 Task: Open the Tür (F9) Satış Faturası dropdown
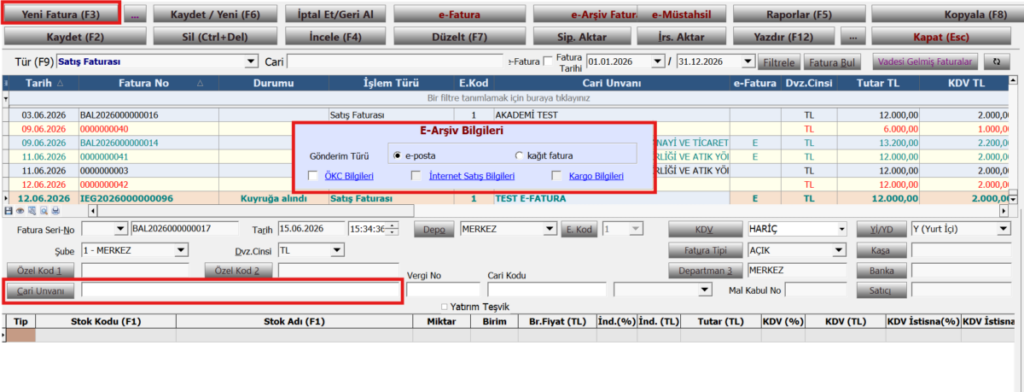click(251, 62)
